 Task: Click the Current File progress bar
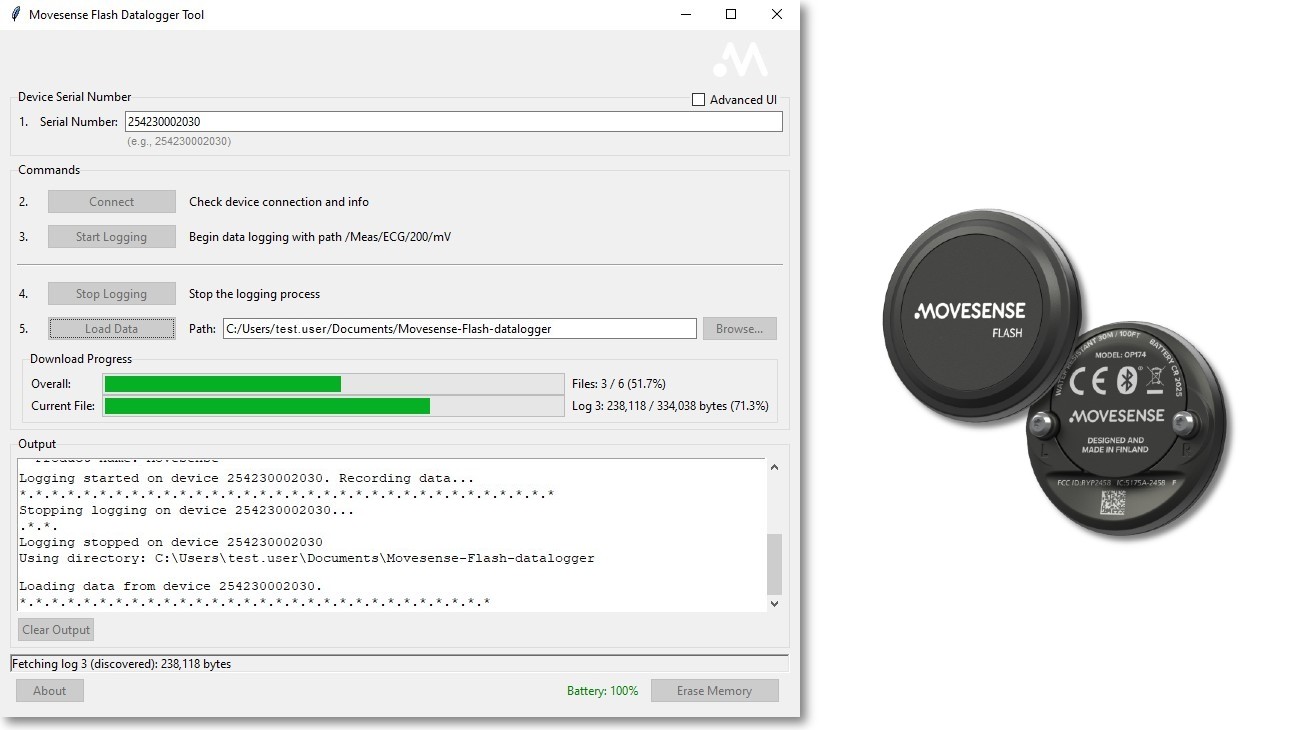[x=333, y=406]
